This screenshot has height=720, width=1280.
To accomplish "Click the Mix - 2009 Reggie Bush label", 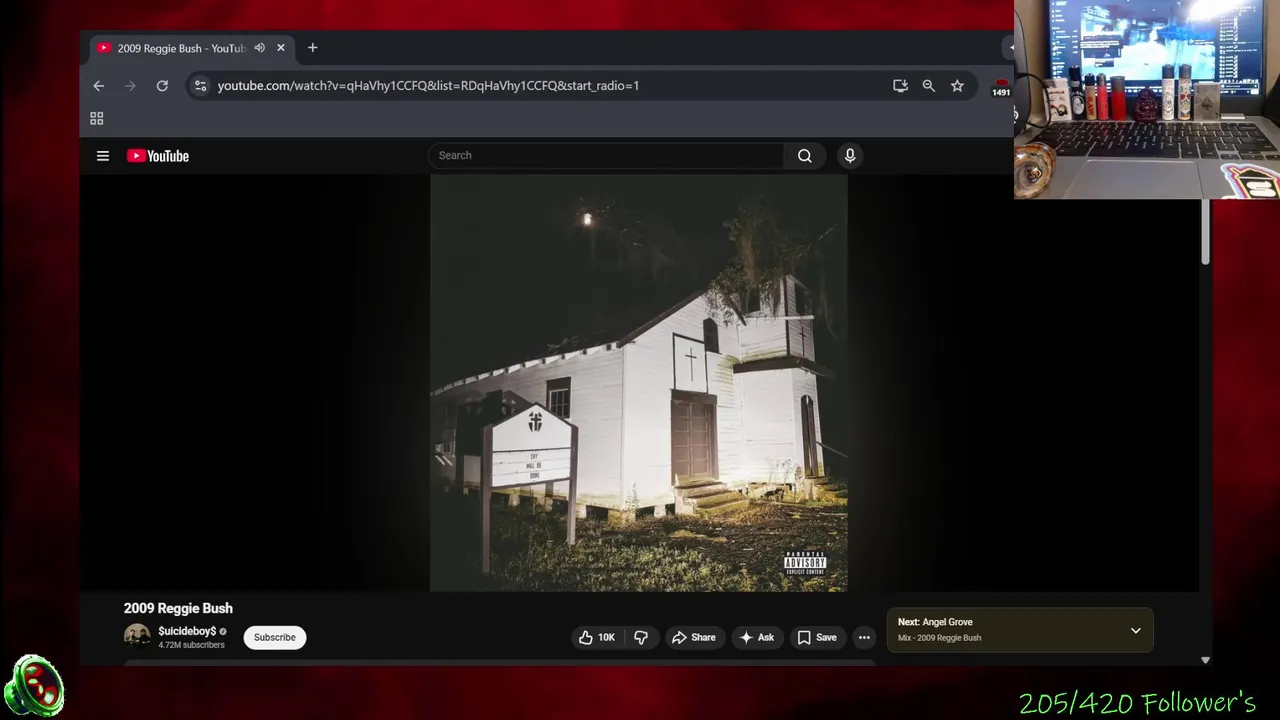I will [x=939, y=638].
